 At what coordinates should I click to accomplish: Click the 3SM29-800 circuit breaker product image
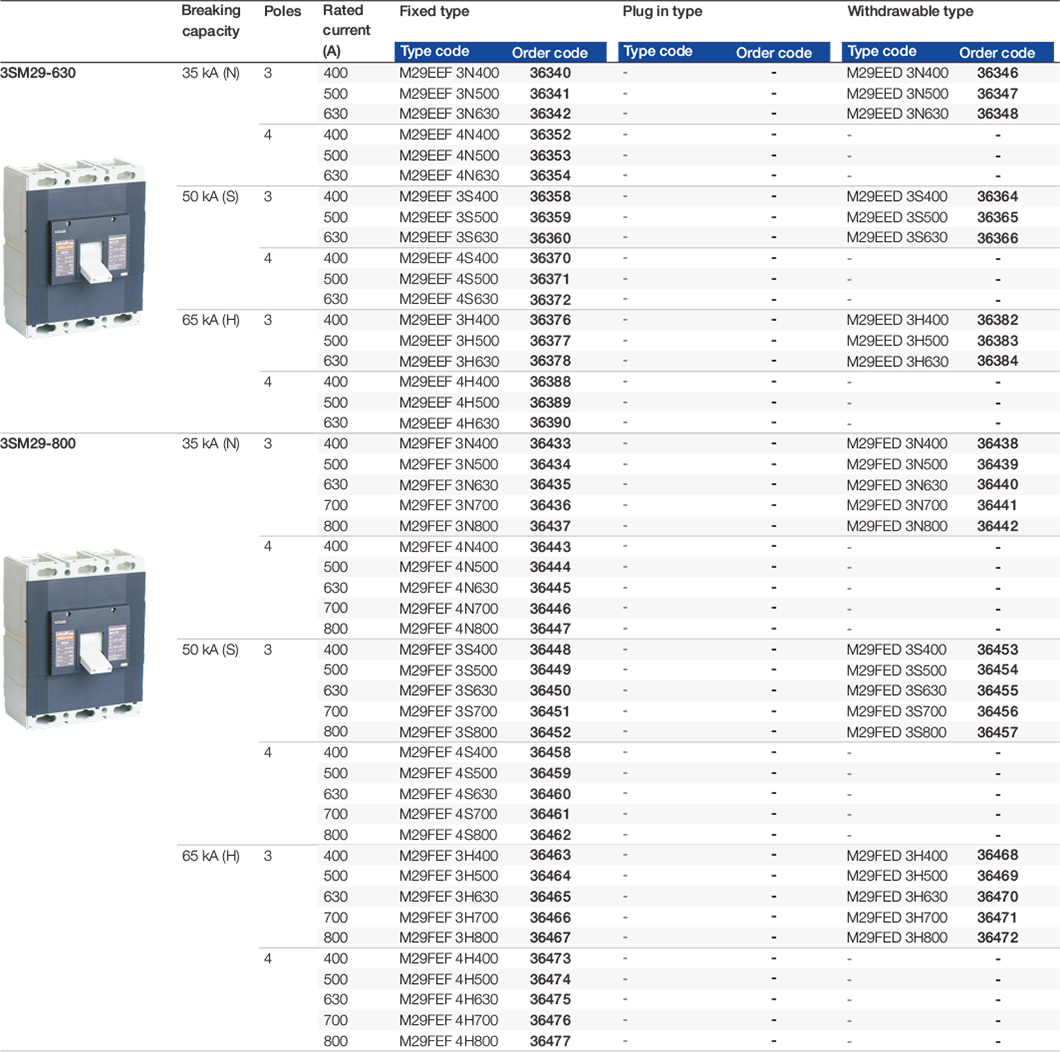76,640
